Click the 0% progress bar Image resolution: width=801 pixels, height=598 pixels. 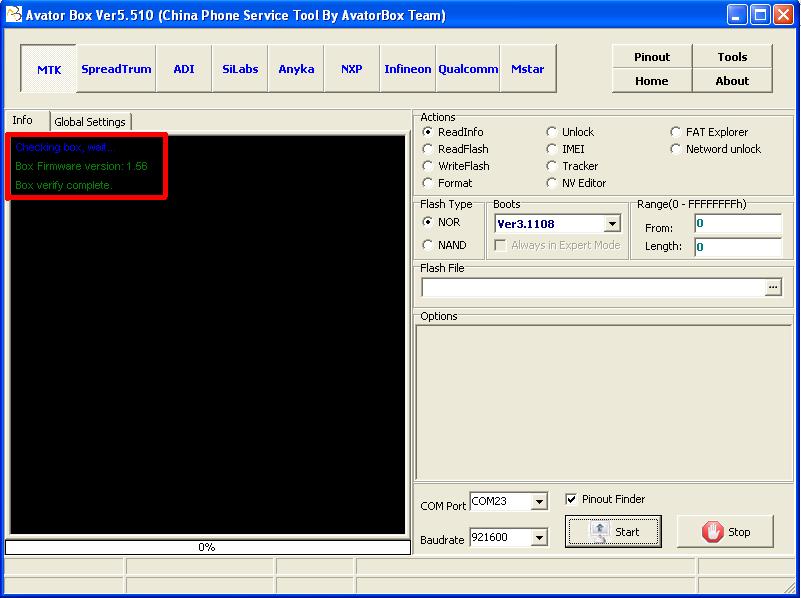click(207, 547)
